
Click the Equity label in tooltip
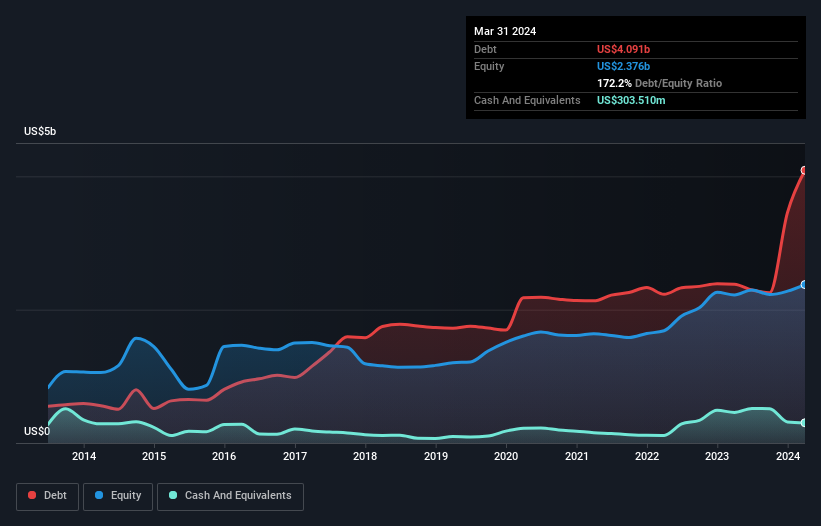[489, 66]
